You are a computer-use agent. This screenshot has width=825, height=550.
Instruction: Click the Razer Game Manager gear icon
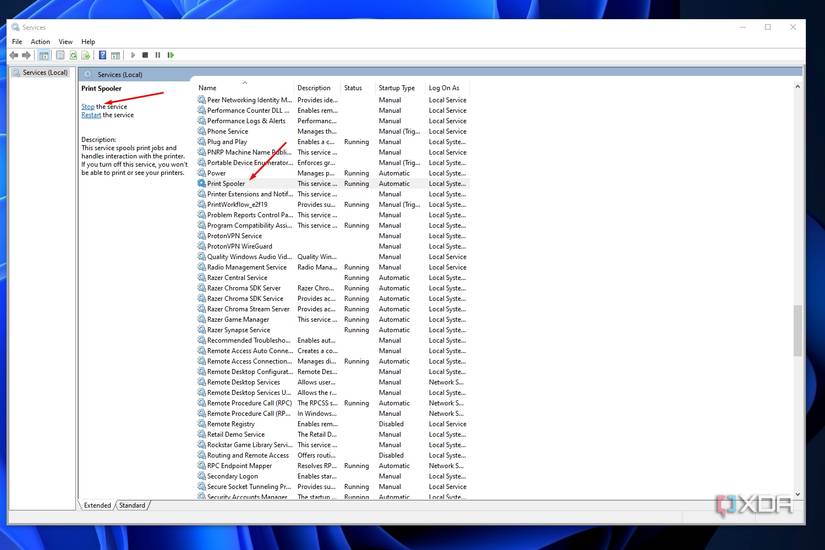[x=202, y=319]
